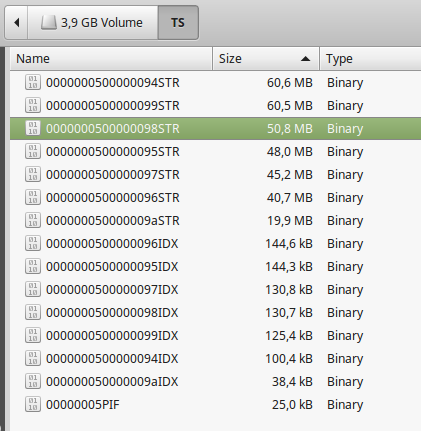Image resolution: width=421 pixels, height=431 pixels.
Task: Select icon of 0000000500000096IDX file
Action: click(33, 243)
